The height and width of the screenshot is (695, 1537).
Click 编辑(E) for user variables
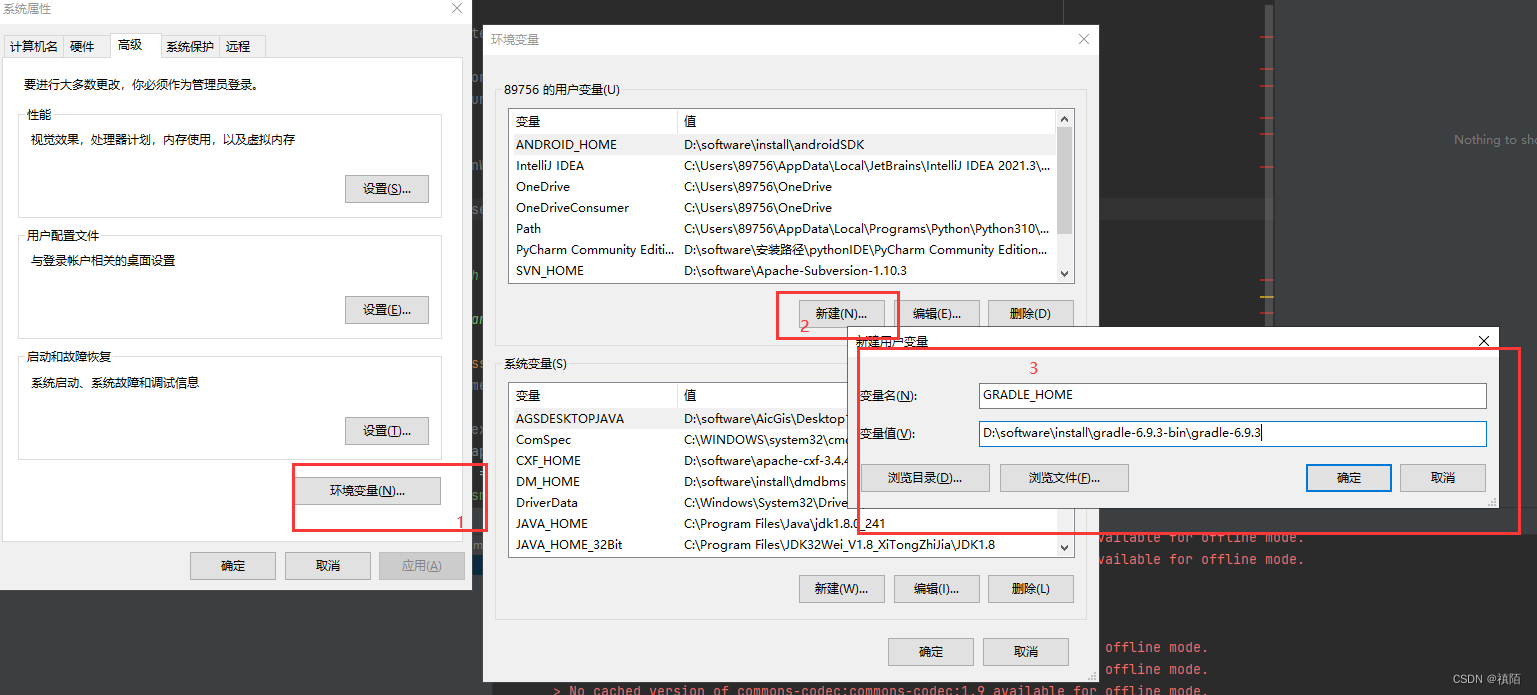coord(937,313)
